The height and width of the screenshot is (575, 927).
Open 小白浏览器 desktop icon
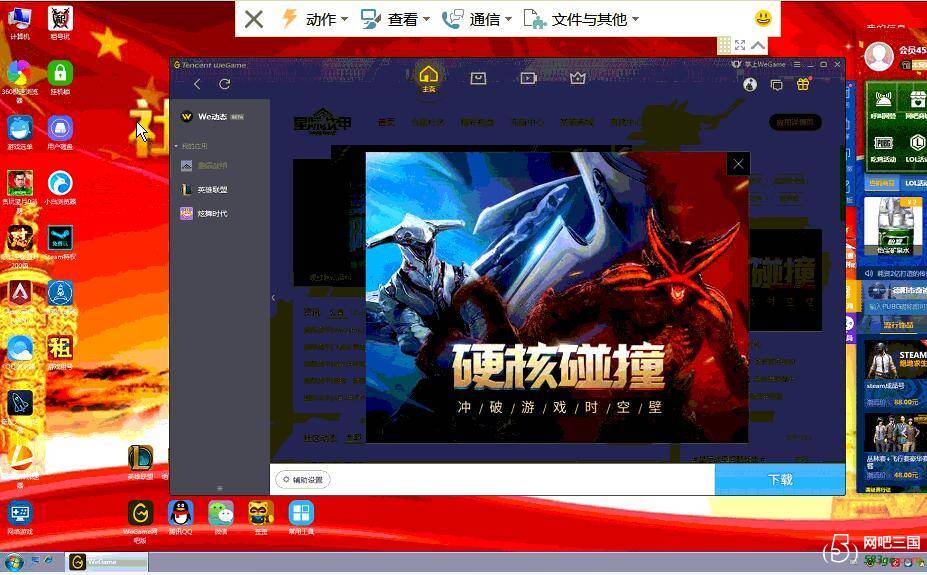click(60, 187)
